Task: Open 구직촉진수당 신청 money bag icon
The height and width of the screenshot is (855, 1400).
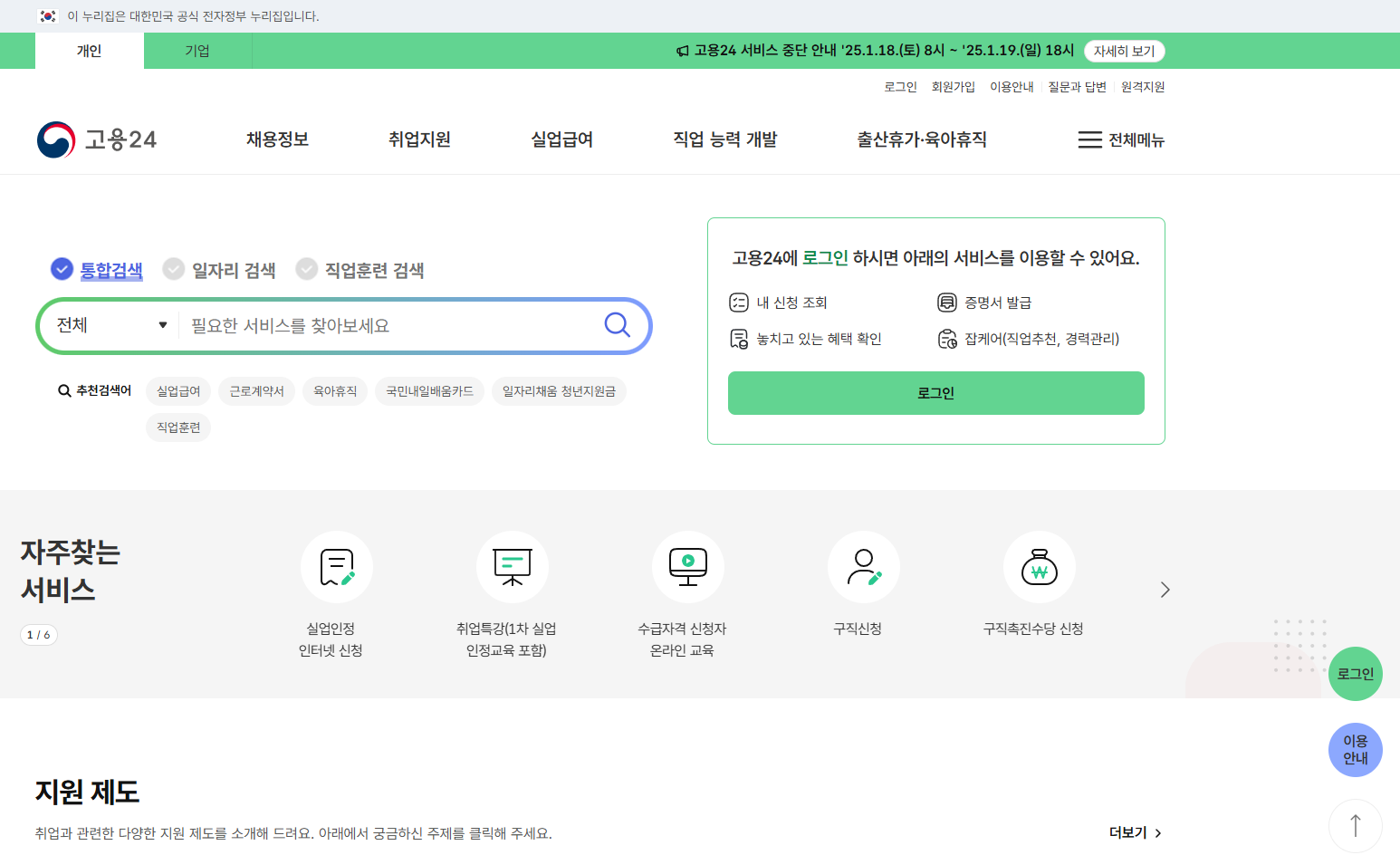Action: coord(1039,567)
